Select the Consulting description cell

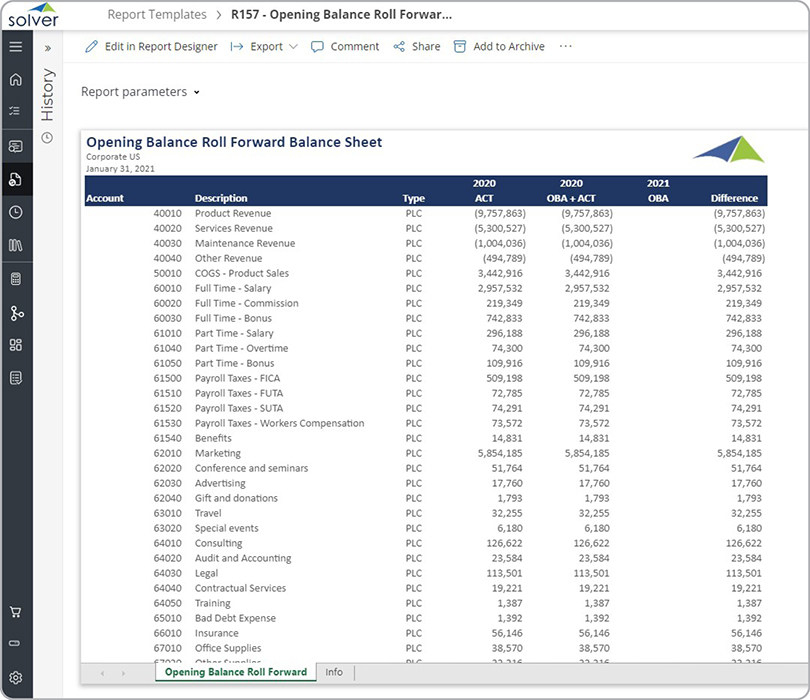coord(219,543)
